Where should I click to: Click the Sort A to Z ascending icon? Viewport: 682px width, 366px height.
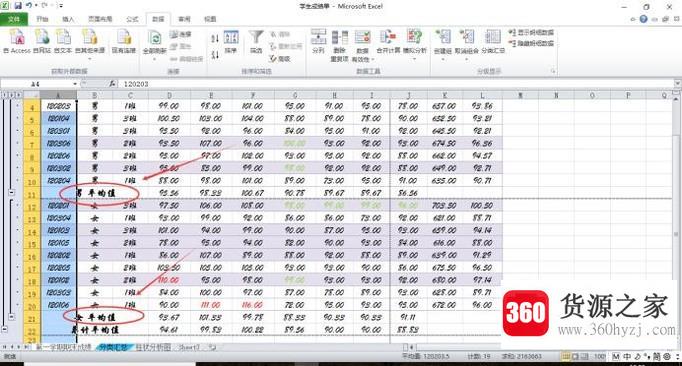click(215, 39)
